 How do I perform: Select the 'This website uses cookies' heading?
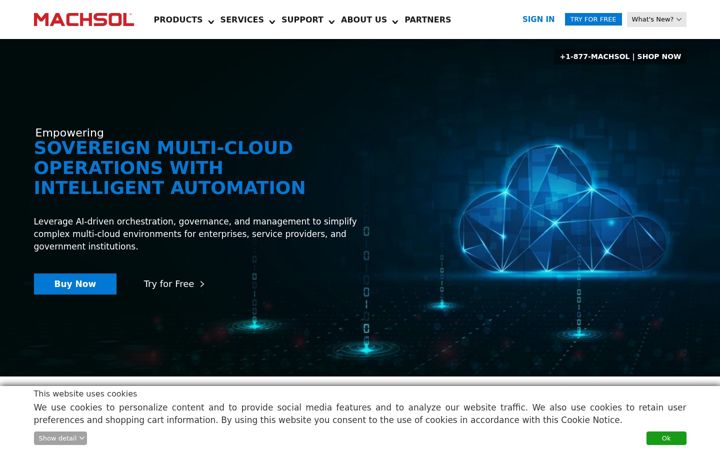85,394
